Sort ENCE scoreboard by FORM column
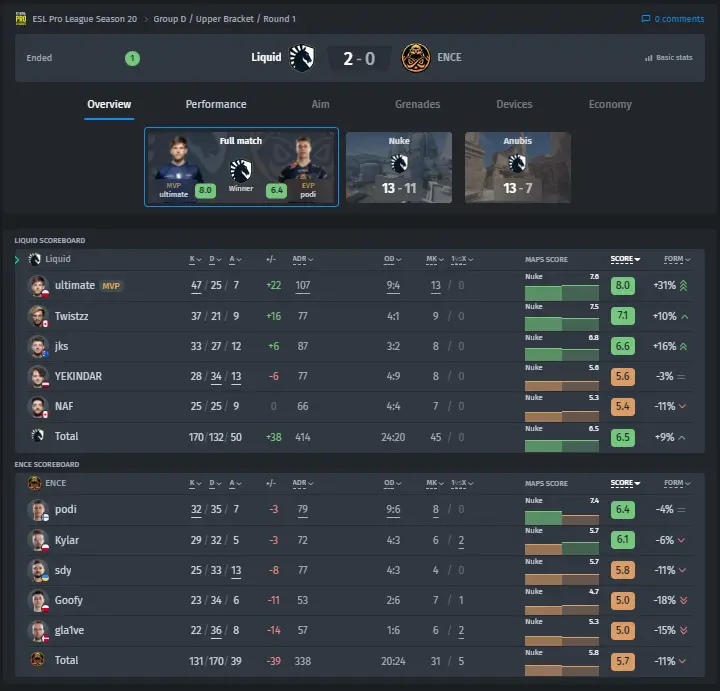 click(x=677, y=483)
